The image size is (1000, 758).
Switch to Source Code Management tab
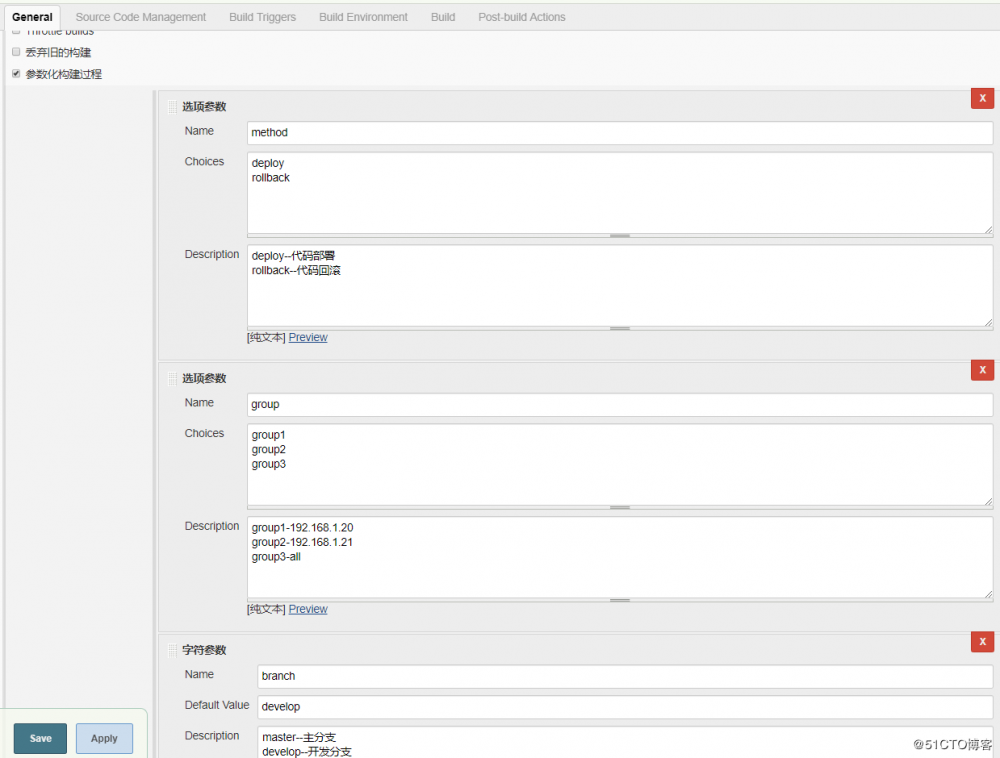140,16
